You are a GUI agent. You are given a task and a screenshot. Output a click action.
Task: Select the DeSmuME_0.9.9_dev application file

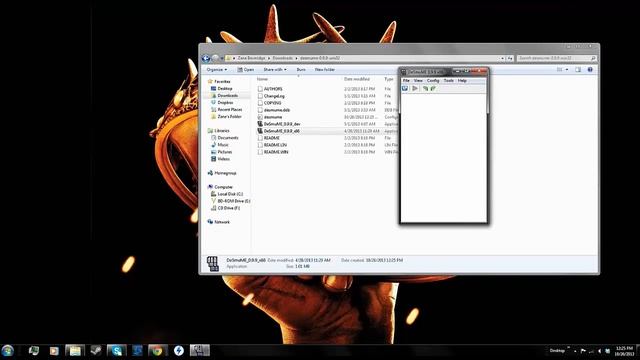point(282,124)
